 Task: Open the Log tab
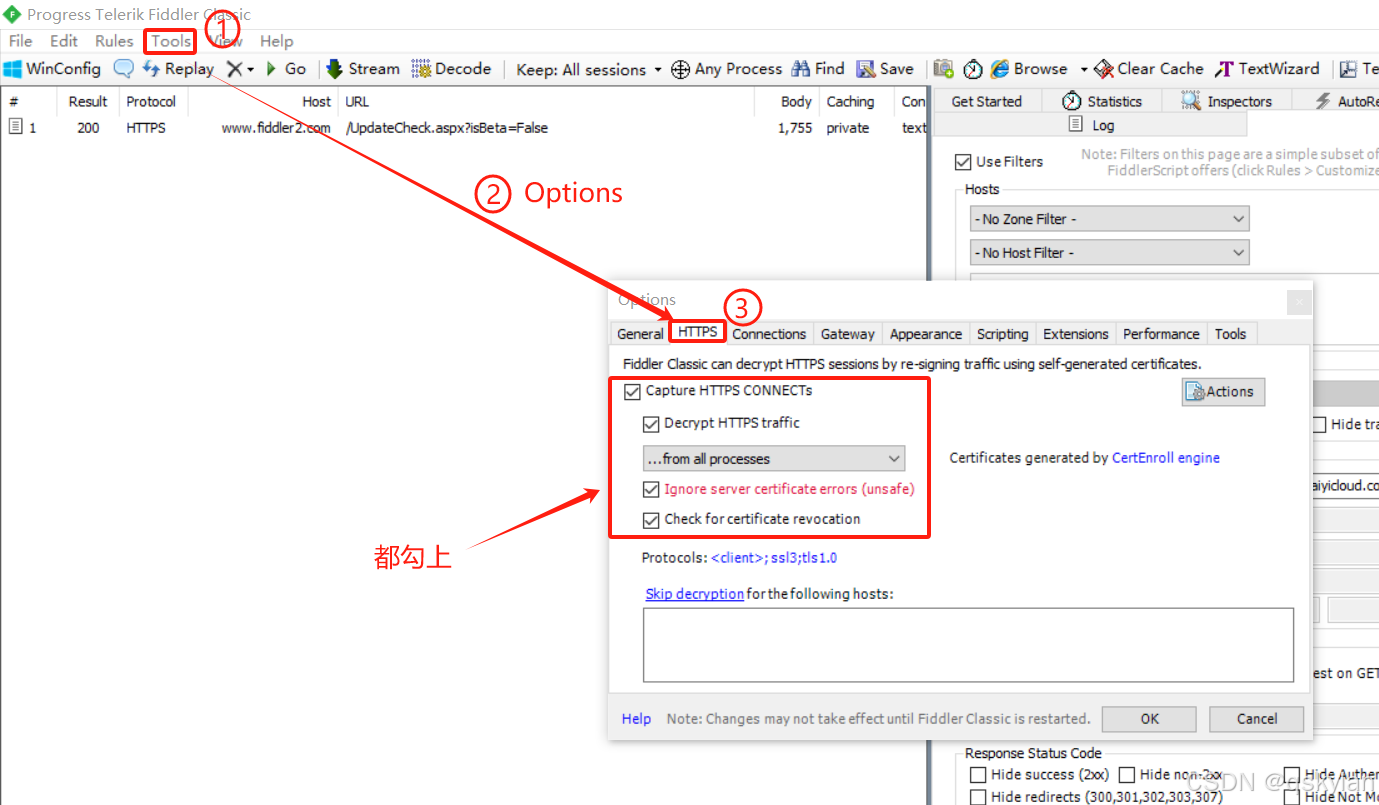coord(1091,125)
